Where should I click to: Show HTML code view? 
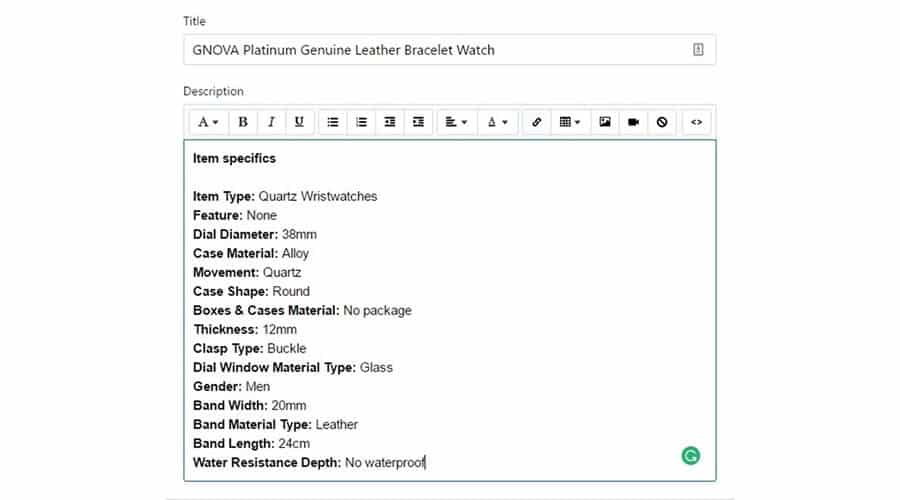click(696, 122)
